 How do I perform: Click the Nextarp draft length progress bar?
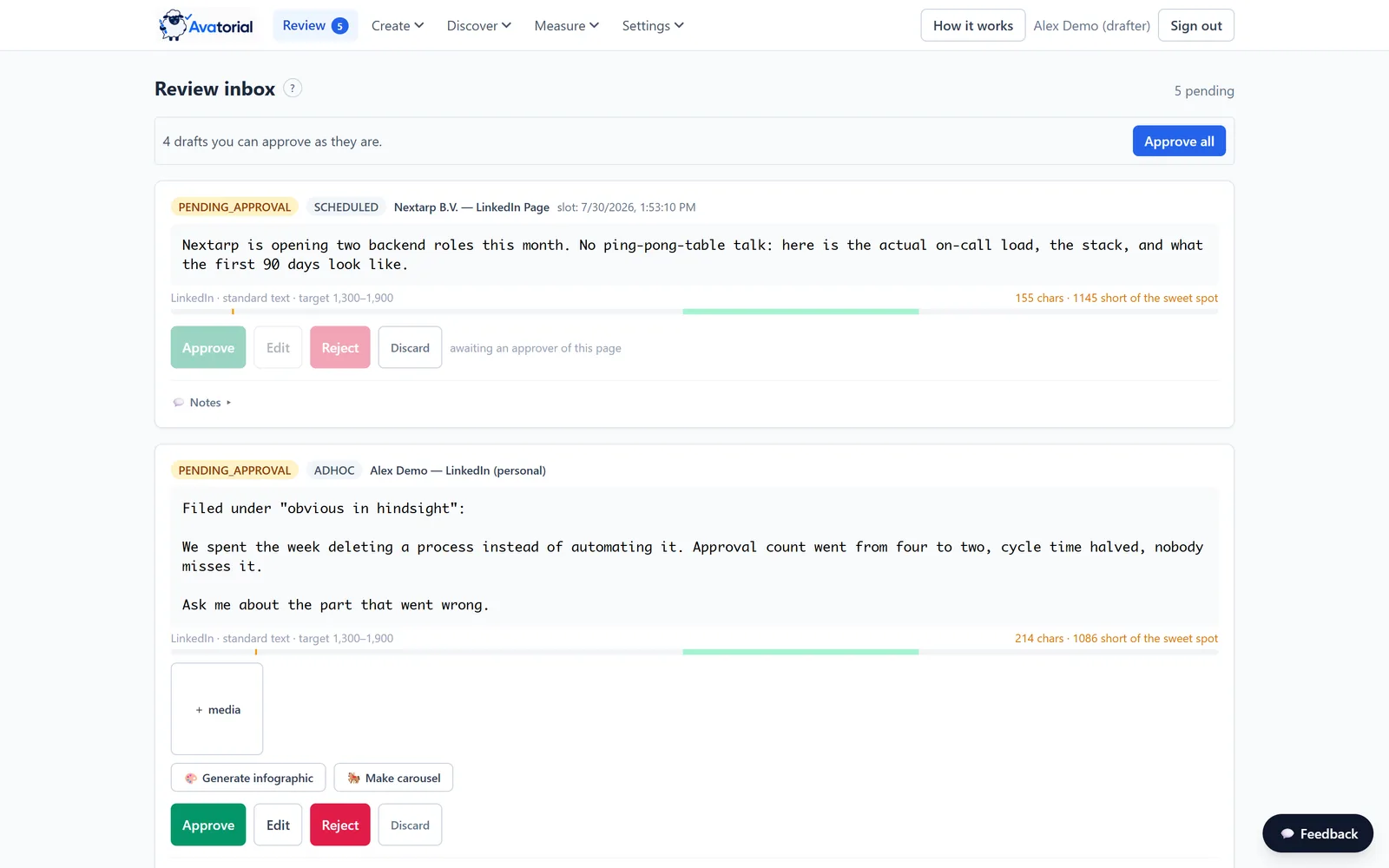click(x=694, y=312)
